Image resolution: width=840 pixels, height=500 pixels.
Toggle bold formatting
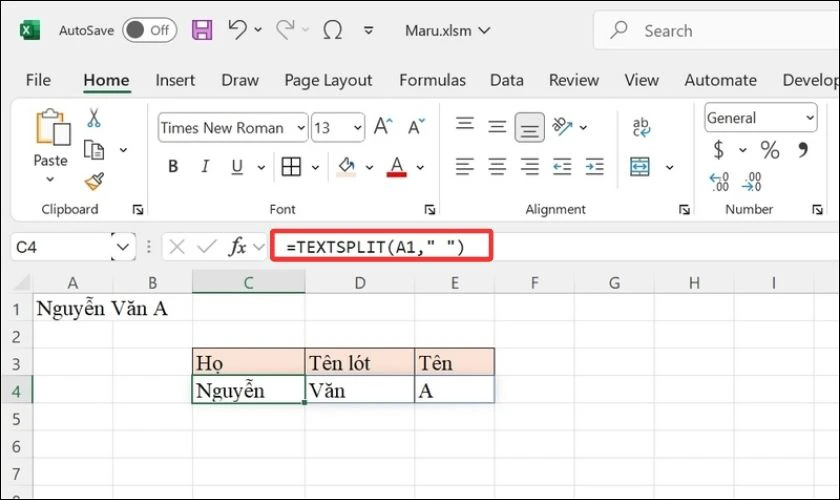(172, 167)
